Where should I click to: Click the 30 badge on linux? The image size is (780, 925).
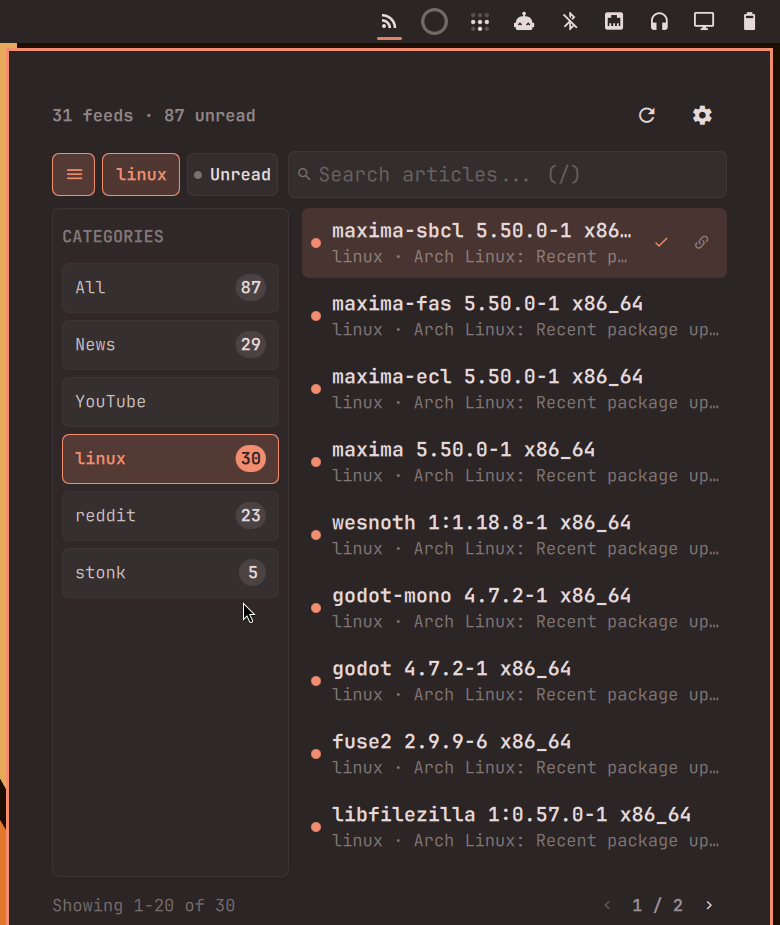point(251,458)
